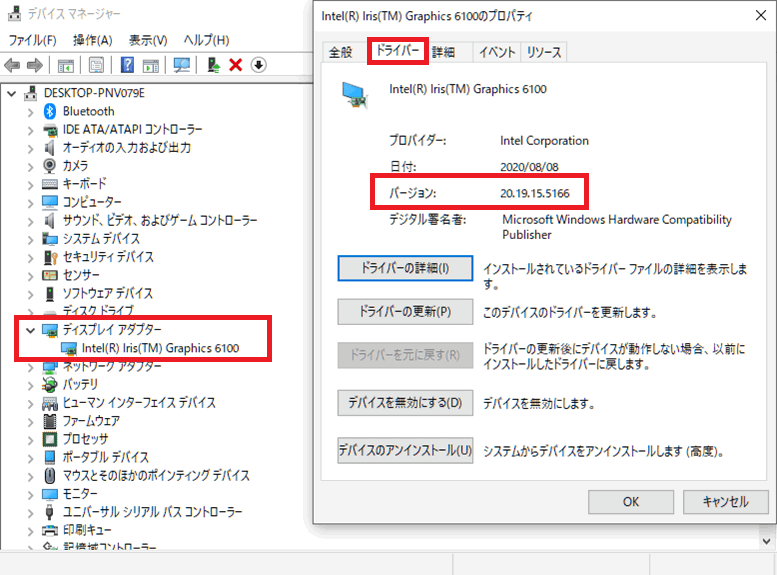Select the ソフトウェア デバイス tree item
777x575 pixels.
[x=108, y=293]
